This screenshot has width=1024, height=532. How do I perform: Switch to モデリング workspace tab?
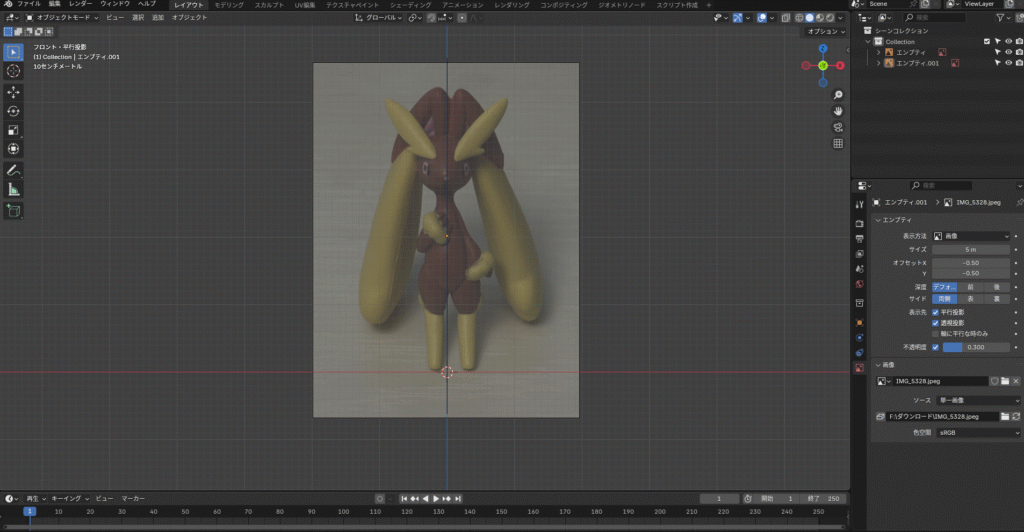229,5
